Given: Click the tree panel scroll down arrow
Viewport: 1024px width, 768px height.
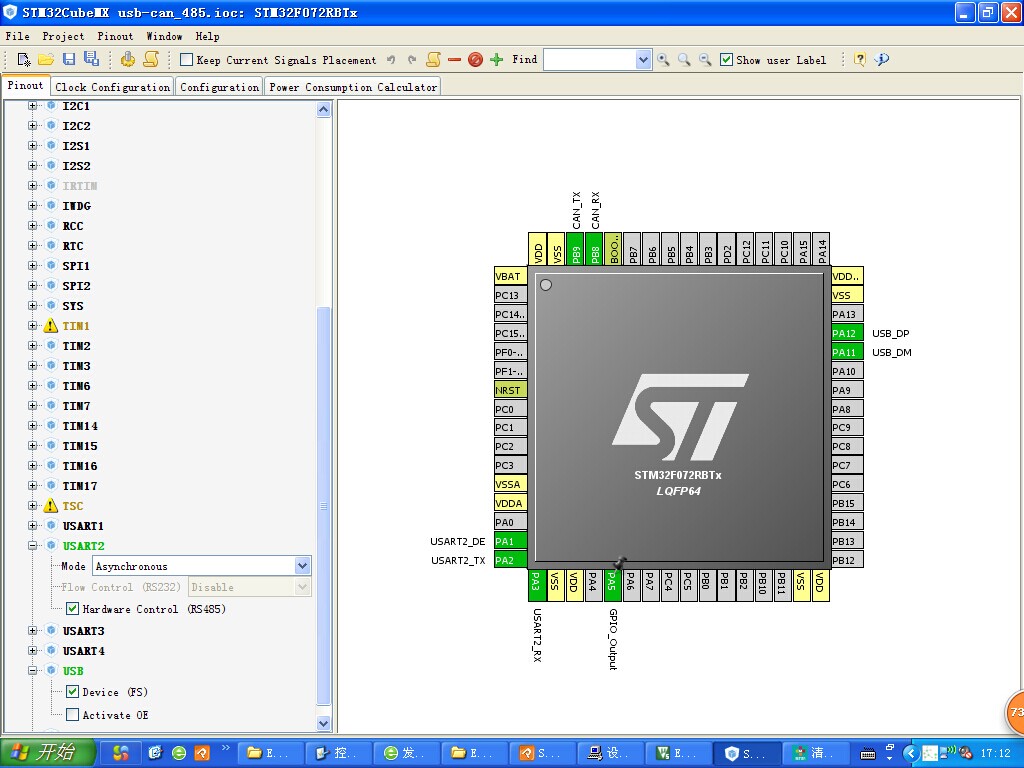Looking at the screenshot, I should click(323, 723).
